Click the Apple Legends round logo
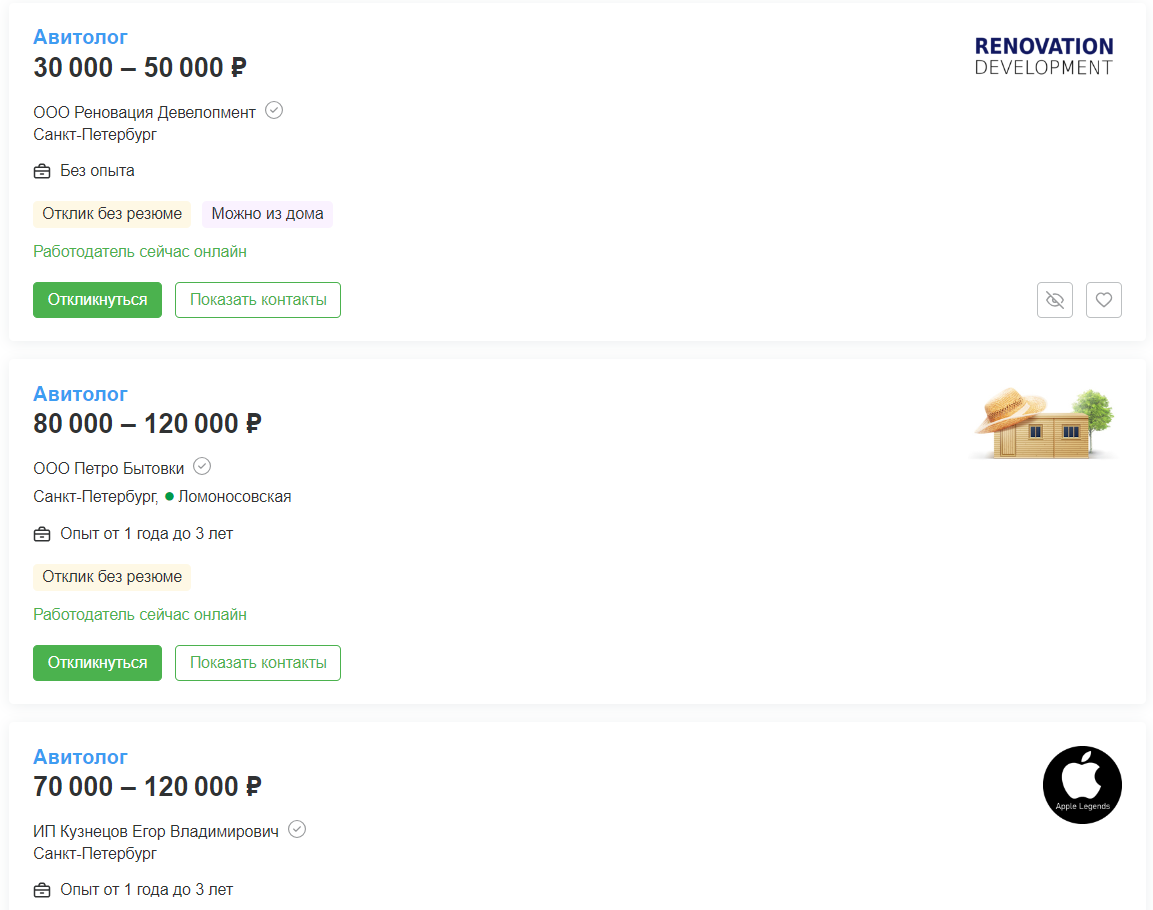 tap(1082, 785)
